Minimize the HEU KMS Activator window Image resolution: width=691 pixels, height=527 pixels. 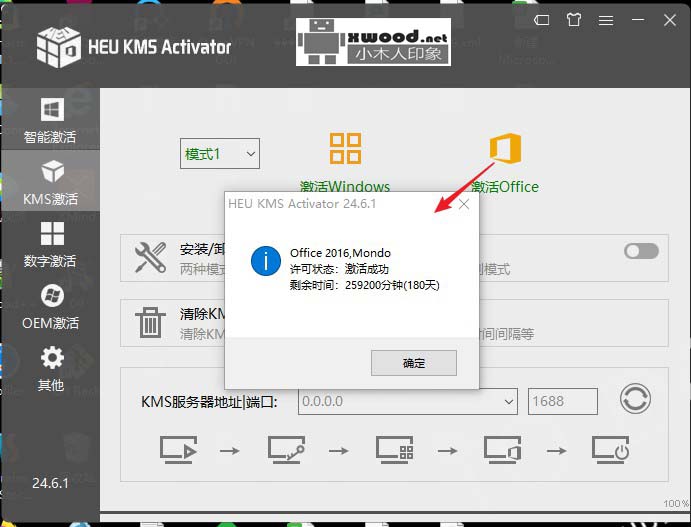click(638, 20)
